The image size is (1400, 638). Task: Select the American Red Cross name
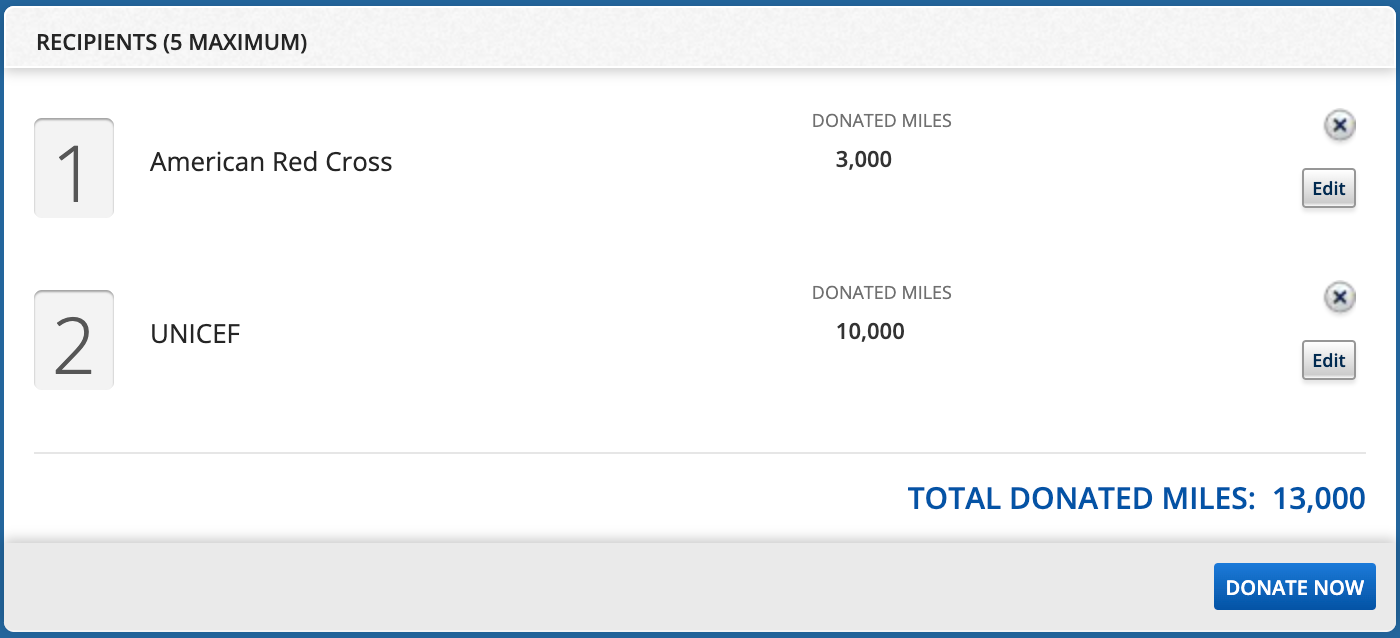(x=271, y=162)
